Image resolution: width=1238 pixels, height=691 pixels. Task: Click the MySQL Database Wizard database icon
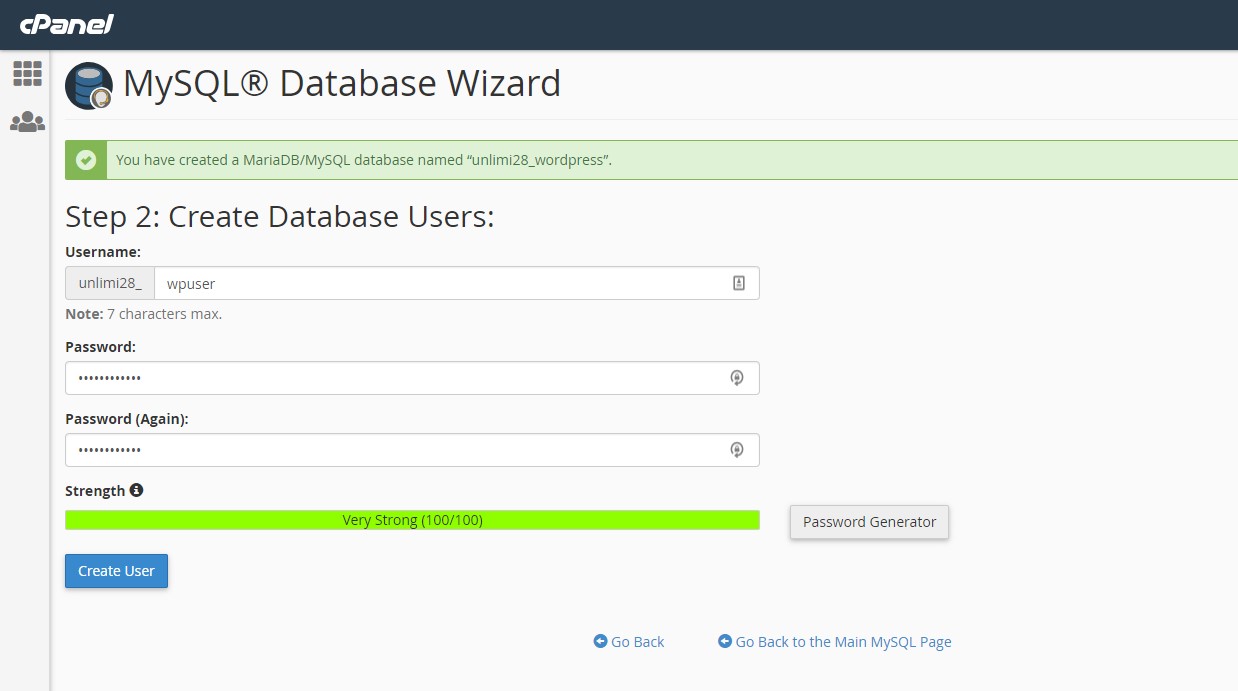click(x=87, y=86)
